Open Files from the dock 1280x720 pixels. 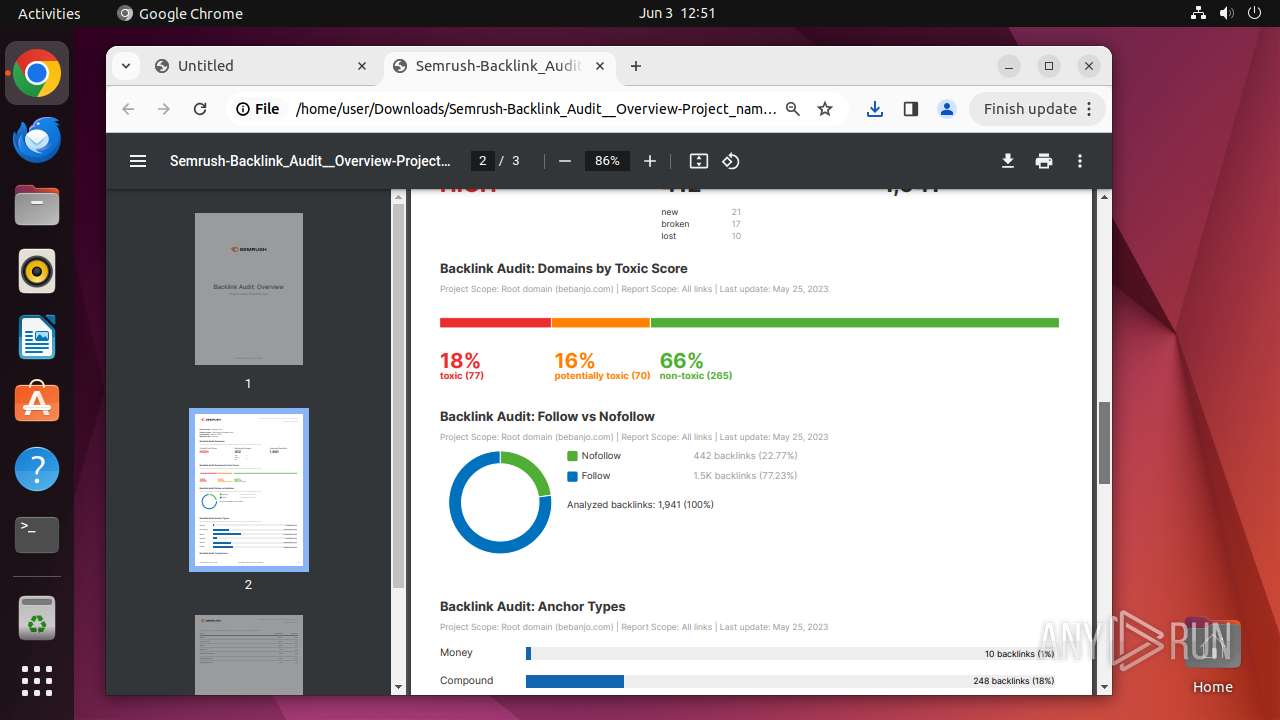(x=37, y=205)
